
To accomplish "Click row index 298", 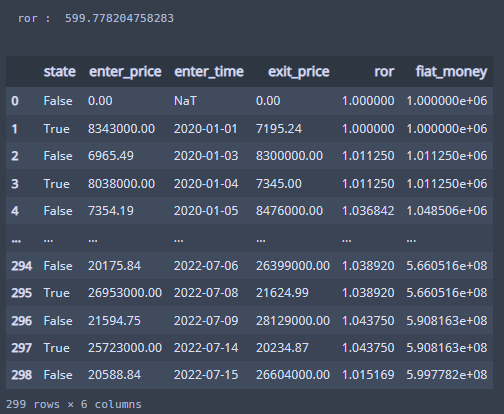I will 22,375.
